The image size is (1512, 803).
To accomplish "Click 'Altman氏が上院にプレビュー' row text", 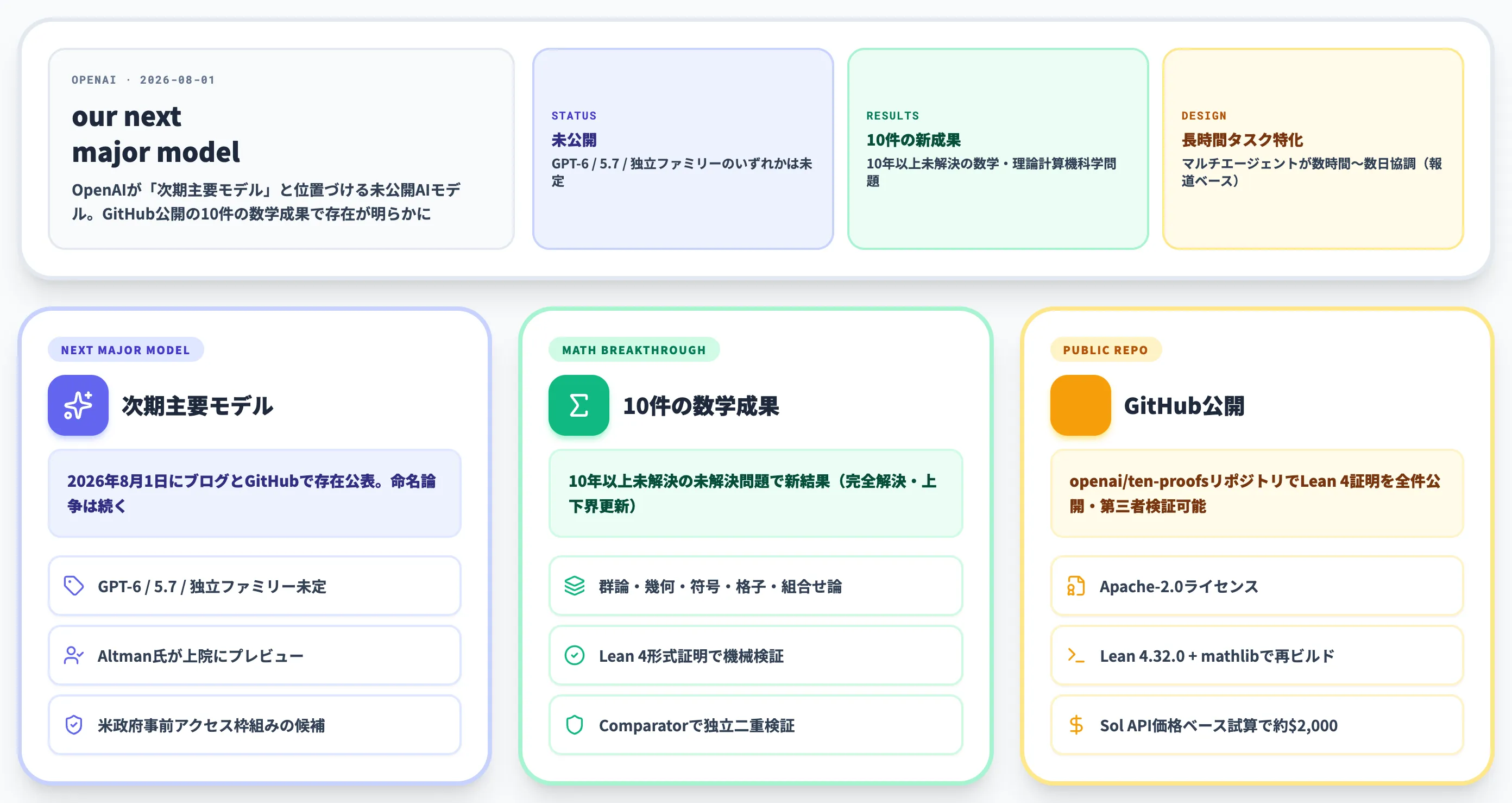I will point(200,656).
